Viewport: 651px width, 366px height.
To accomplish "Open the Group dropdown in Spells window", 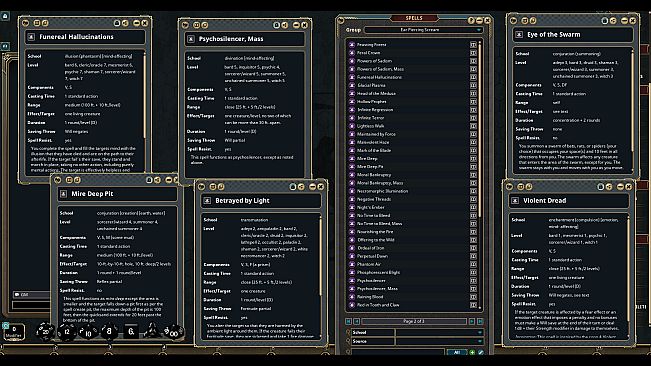I will [x=423, y=30].
